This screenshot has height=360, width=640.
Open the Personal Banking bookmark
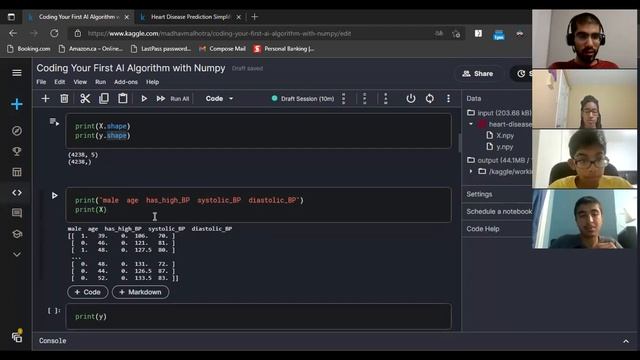tap(284, 49)
